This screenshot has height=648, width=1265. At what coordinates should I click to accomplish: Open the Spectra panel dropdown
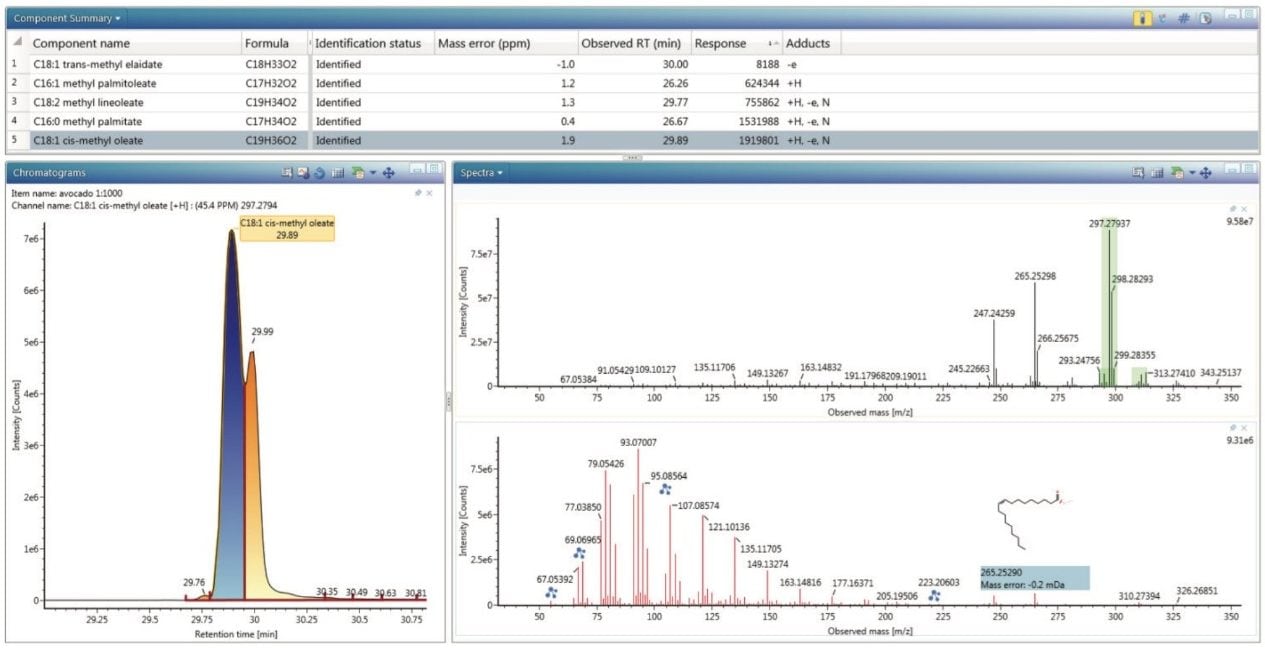(x=480, y=173)
